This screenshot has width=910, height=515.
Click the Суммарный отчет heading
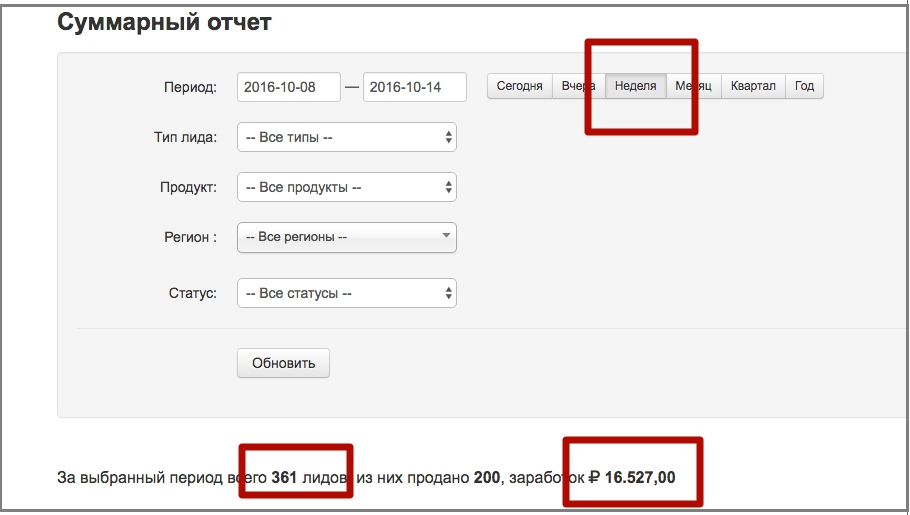[x=164, y=23]
